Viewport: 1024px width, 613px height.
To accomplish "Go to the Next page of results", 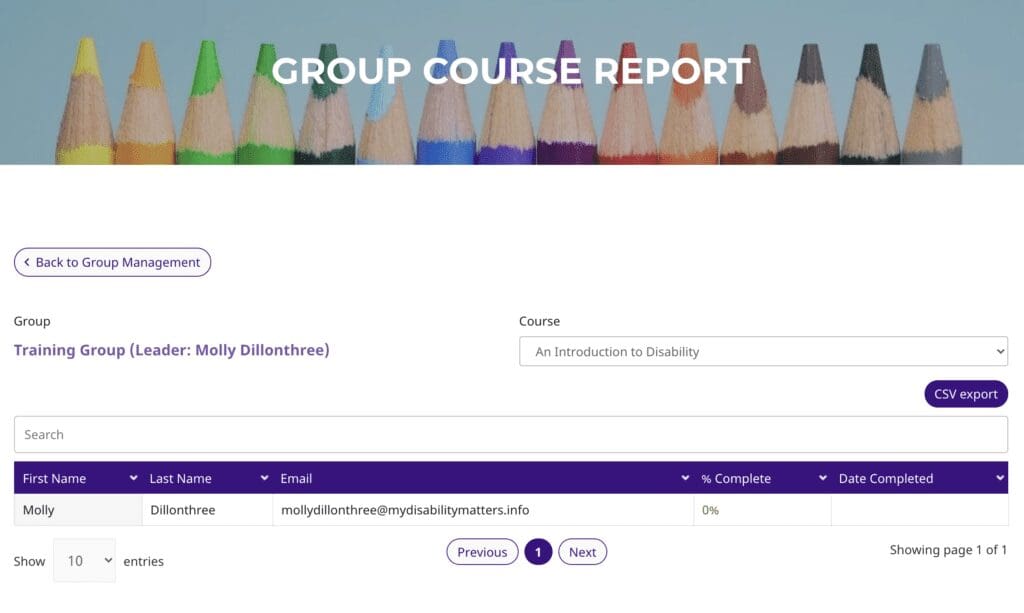I will 582,551.
